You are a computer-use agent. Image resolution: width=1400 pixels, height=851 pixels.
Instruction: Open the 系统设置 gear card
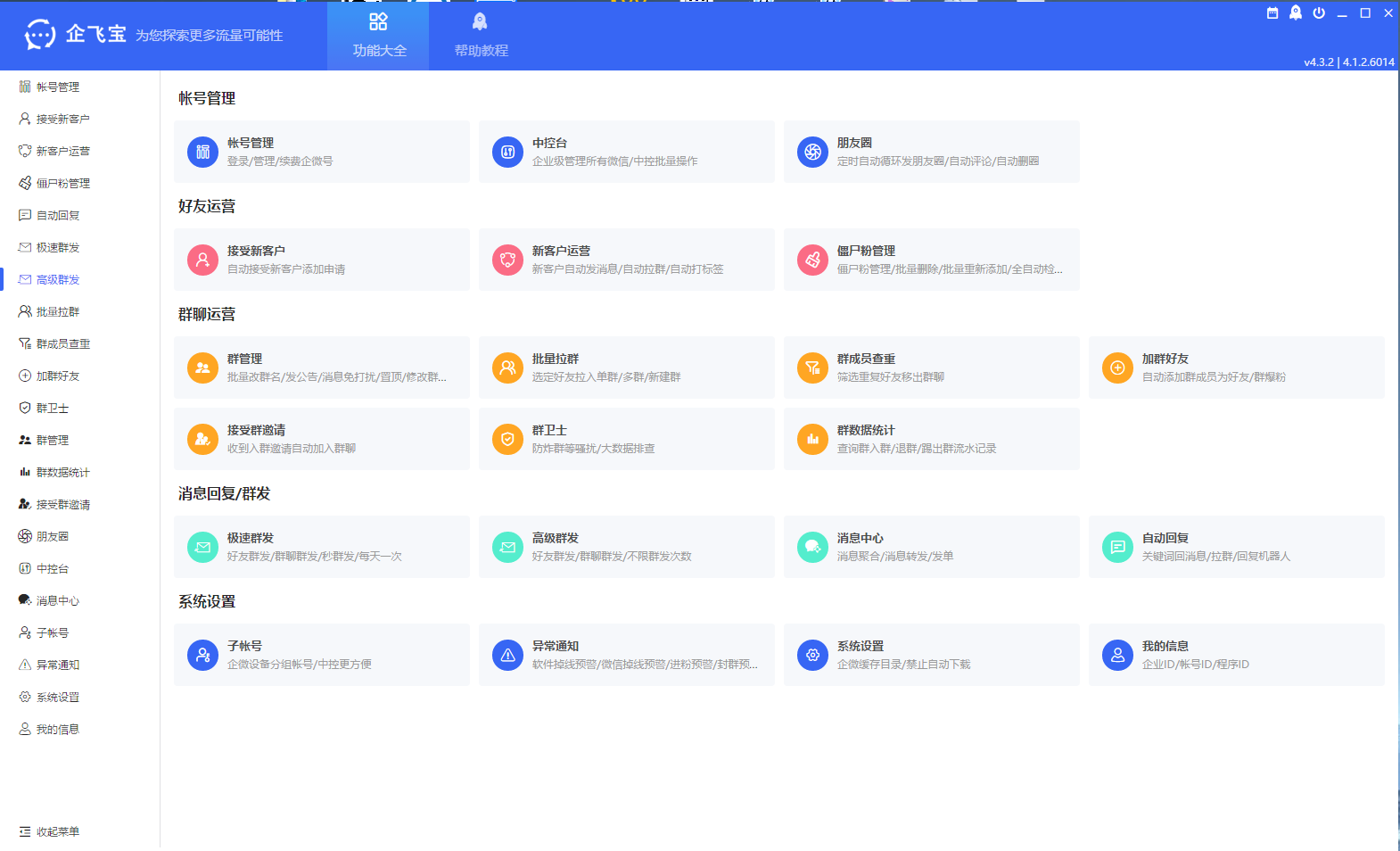pyautogui.click(x=931, y=655)
